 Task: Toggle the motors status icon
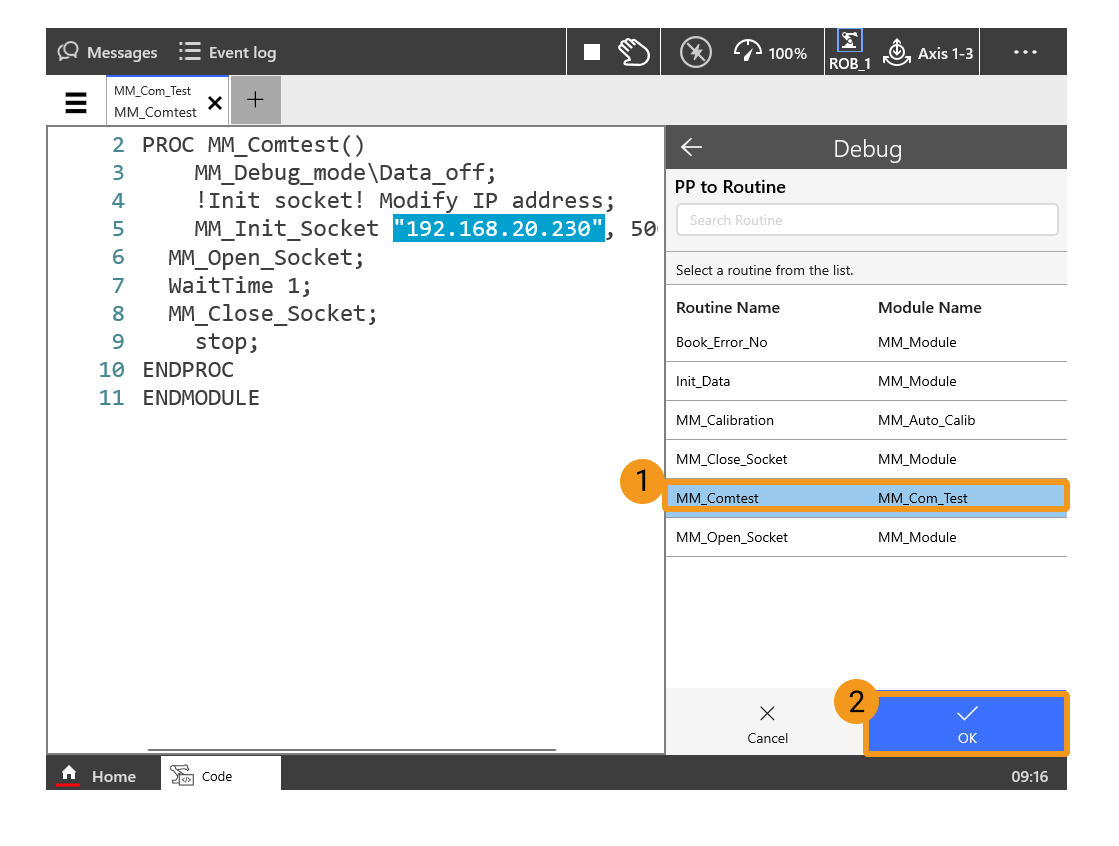pos(695,52)
